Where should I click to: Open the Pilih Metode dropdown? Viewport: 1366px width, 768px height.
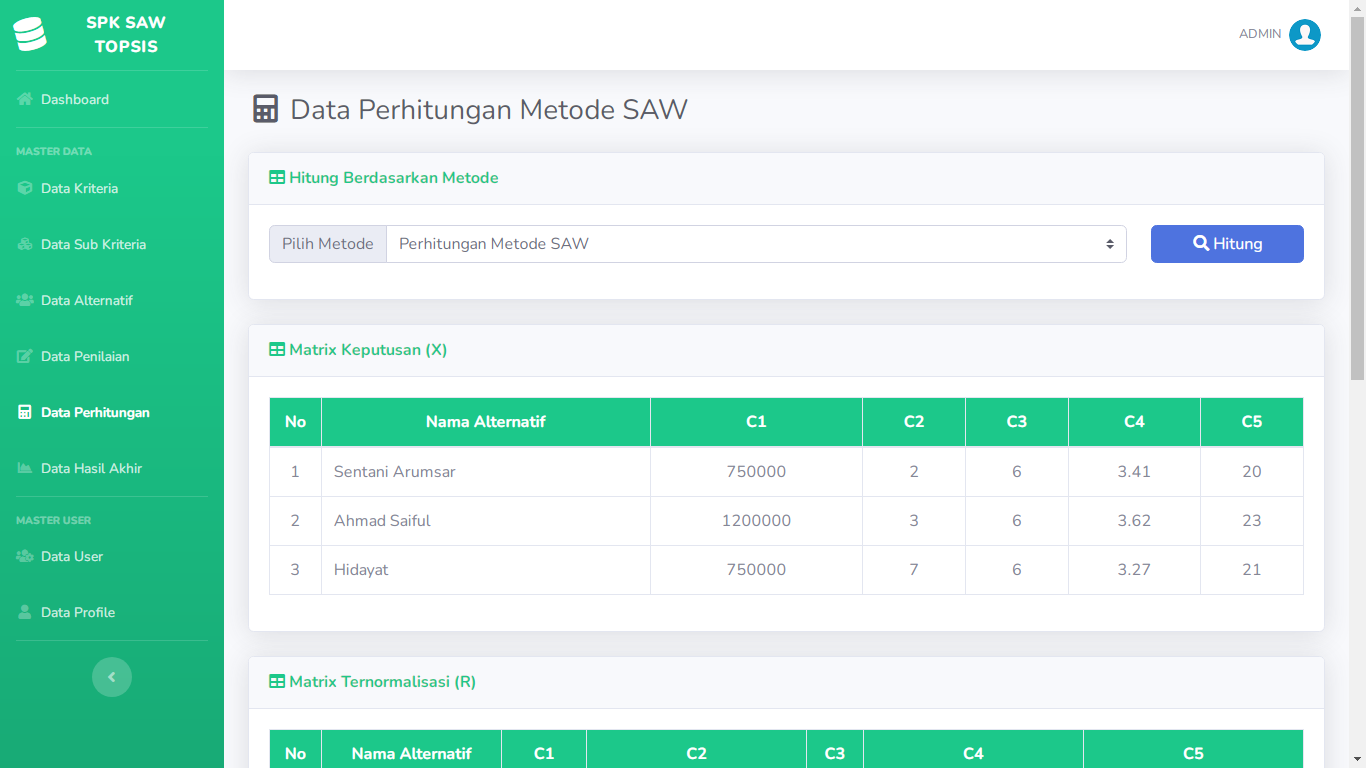pos(756,244)
